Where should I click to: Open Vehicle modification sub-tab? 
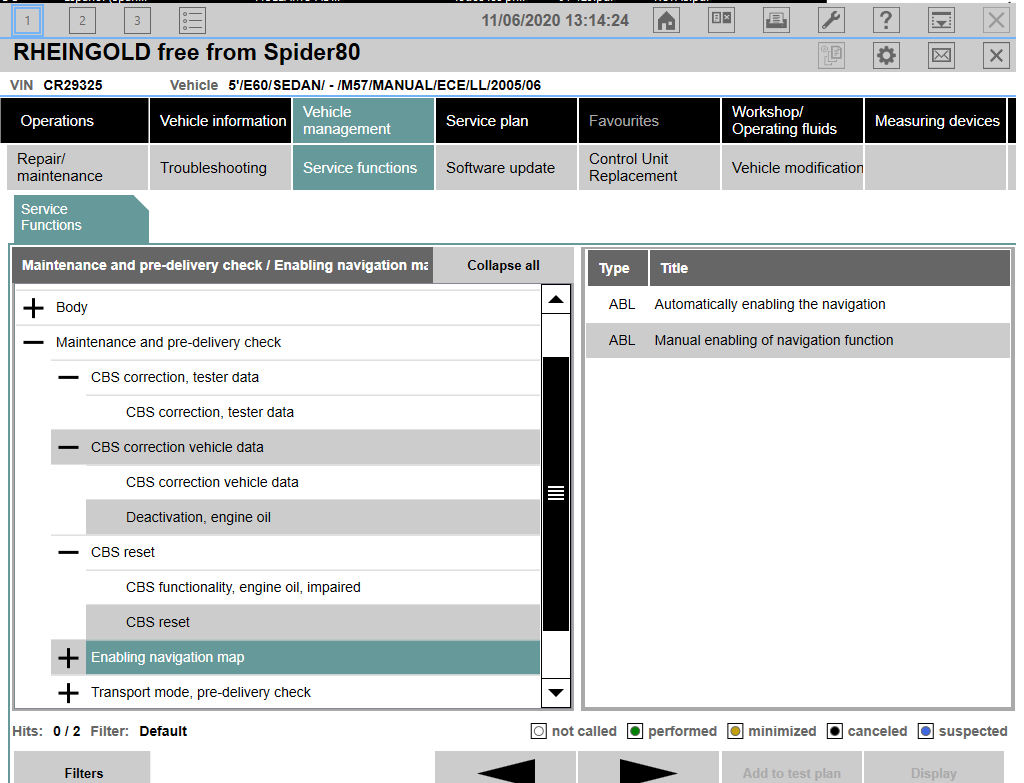[792, 168]
